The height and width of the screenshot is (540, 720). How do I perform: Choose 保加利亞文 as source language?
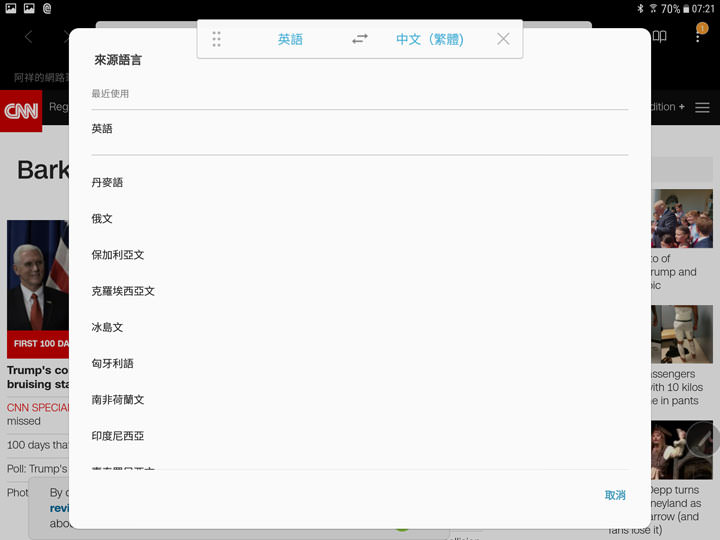point(360,255)
